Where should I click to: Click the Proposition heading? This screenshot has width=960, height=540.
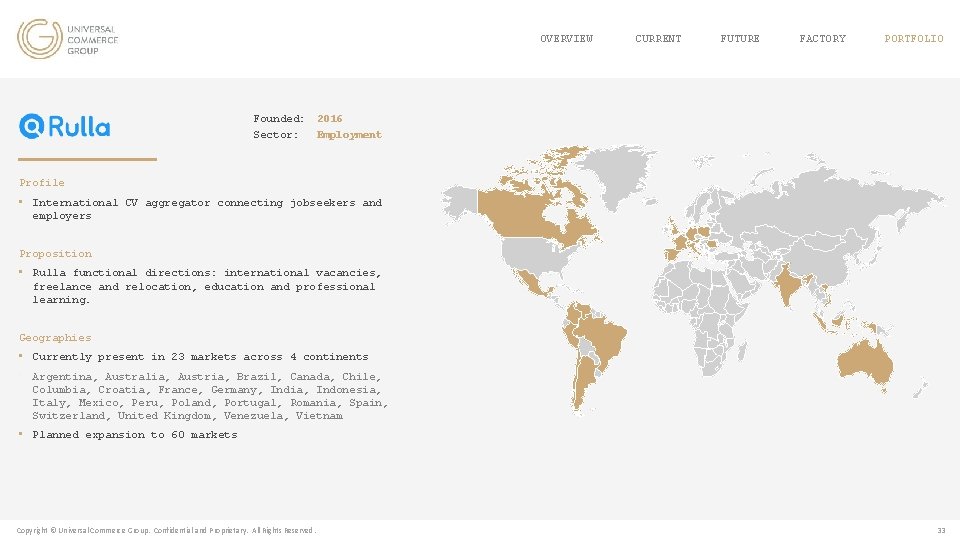coord(56,253)
